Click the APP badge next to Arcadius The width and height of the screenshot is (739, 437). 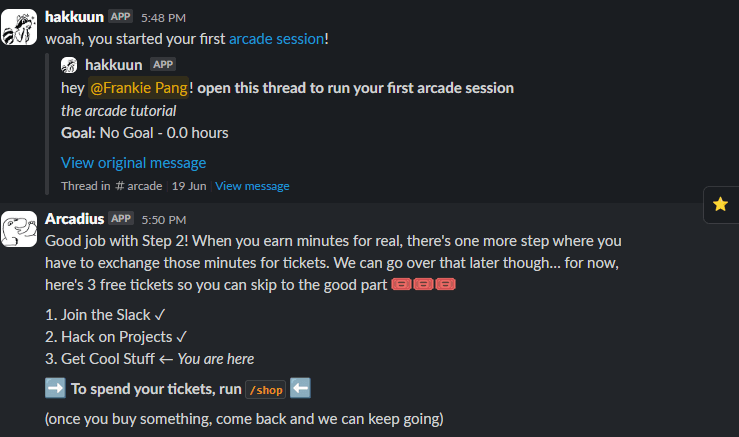[x=121, y=218]
